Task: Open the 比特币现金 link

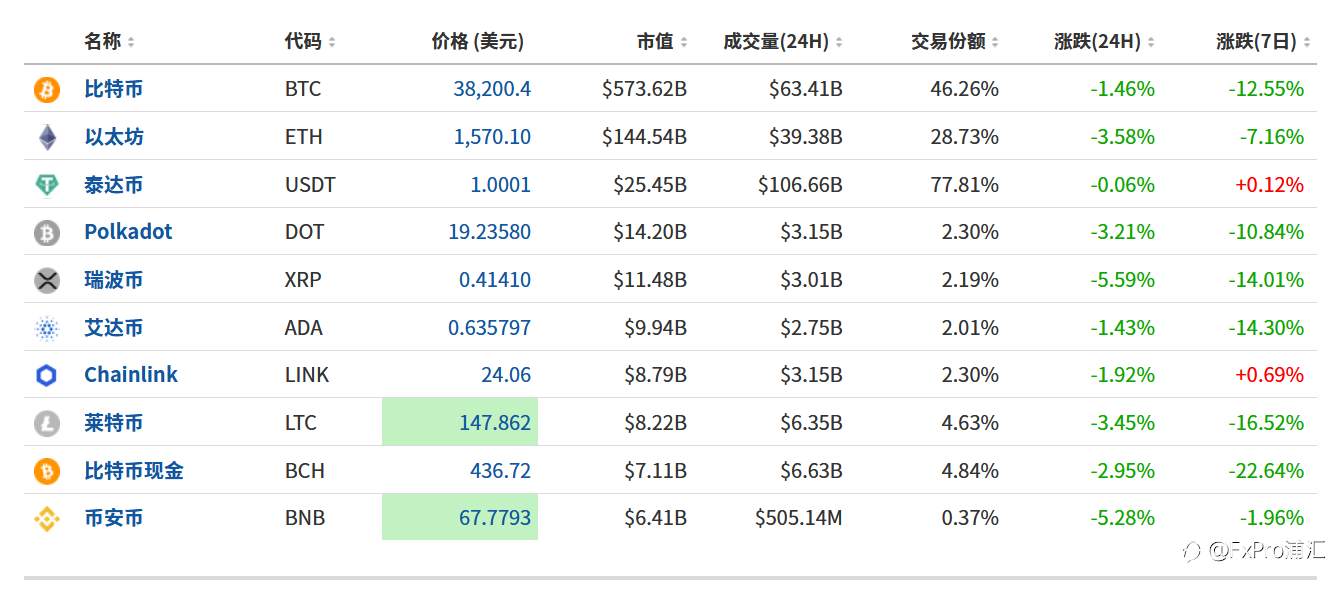Action: 134,471
